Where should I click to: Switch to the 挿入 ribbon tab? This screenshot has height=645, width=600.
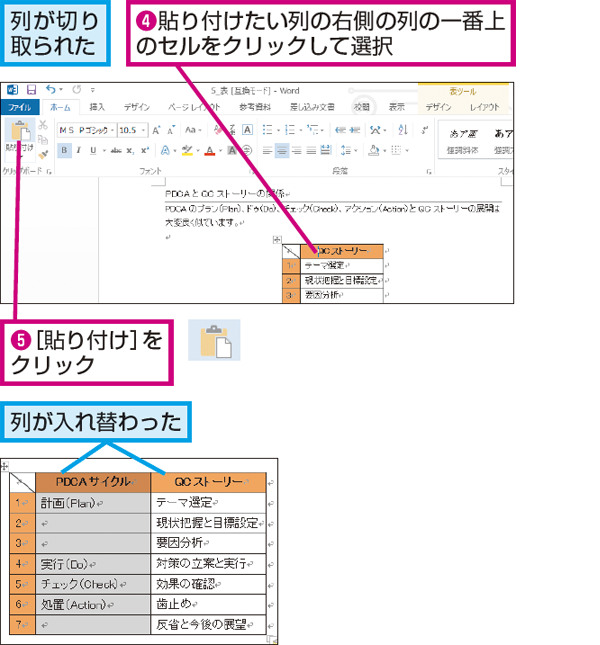[x=97, y=107]
